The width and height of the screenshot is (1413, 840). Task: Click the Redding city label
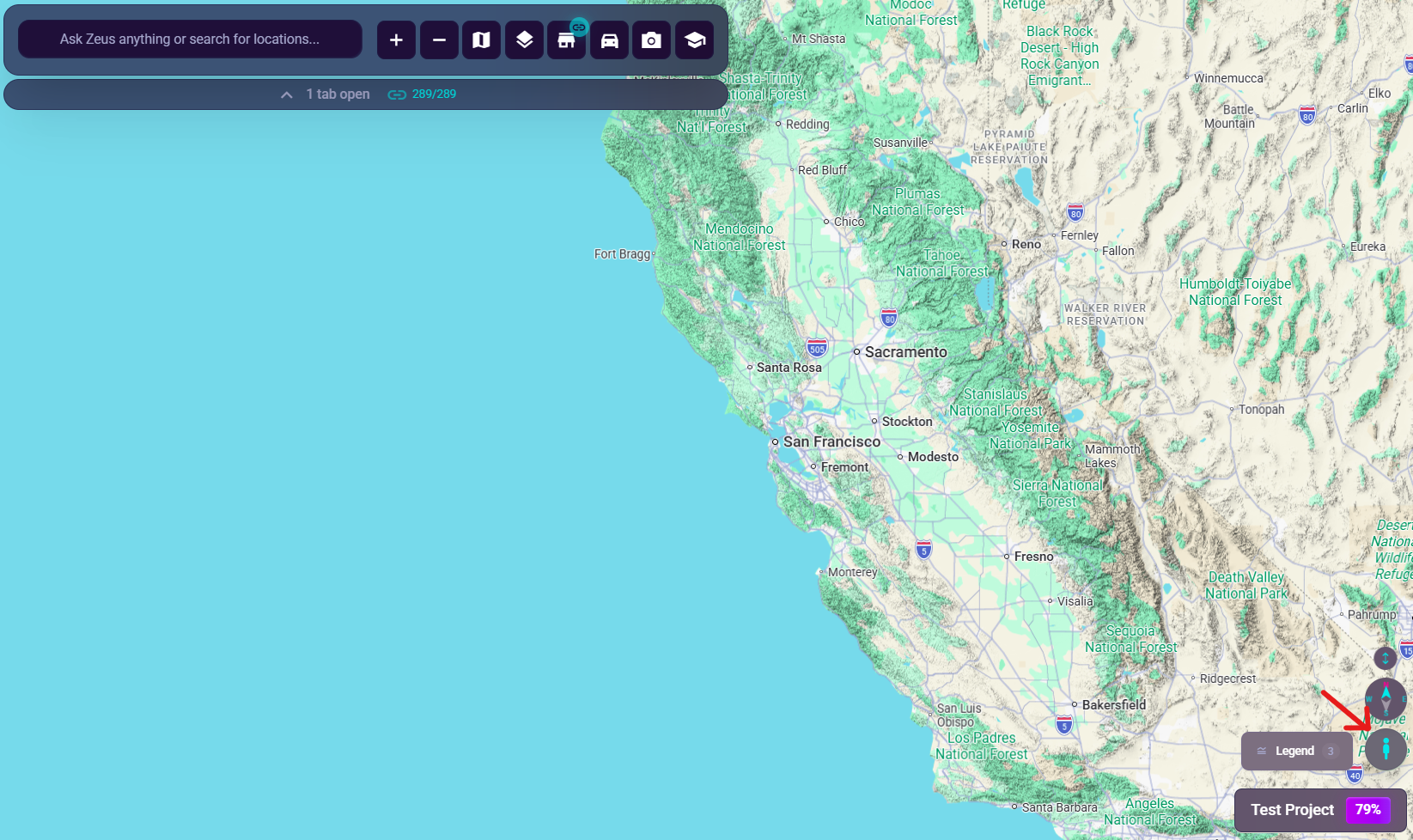[807, 125]
